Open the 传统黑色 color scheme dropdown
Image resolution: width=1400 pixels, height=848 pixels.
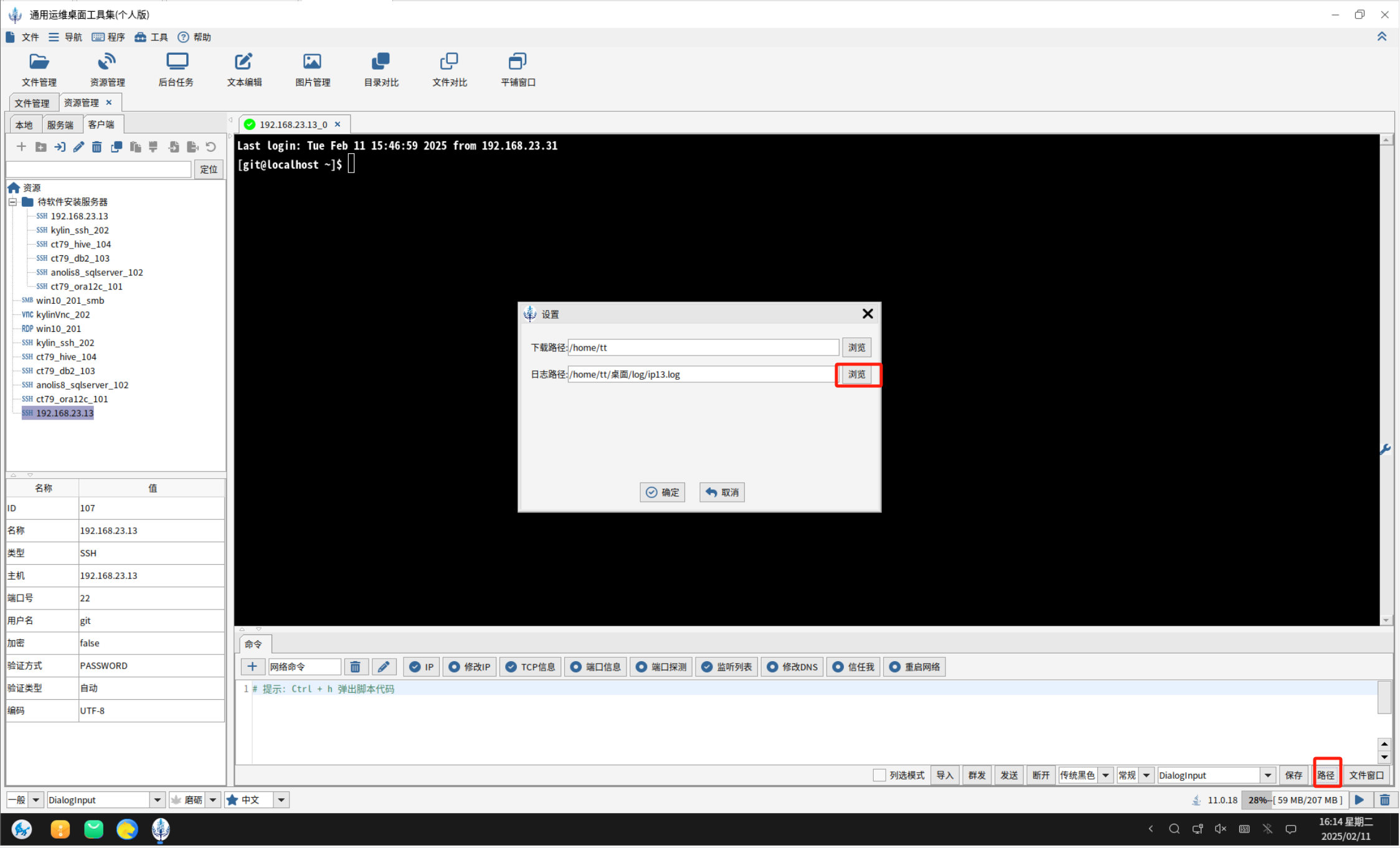click(1105, 775)
